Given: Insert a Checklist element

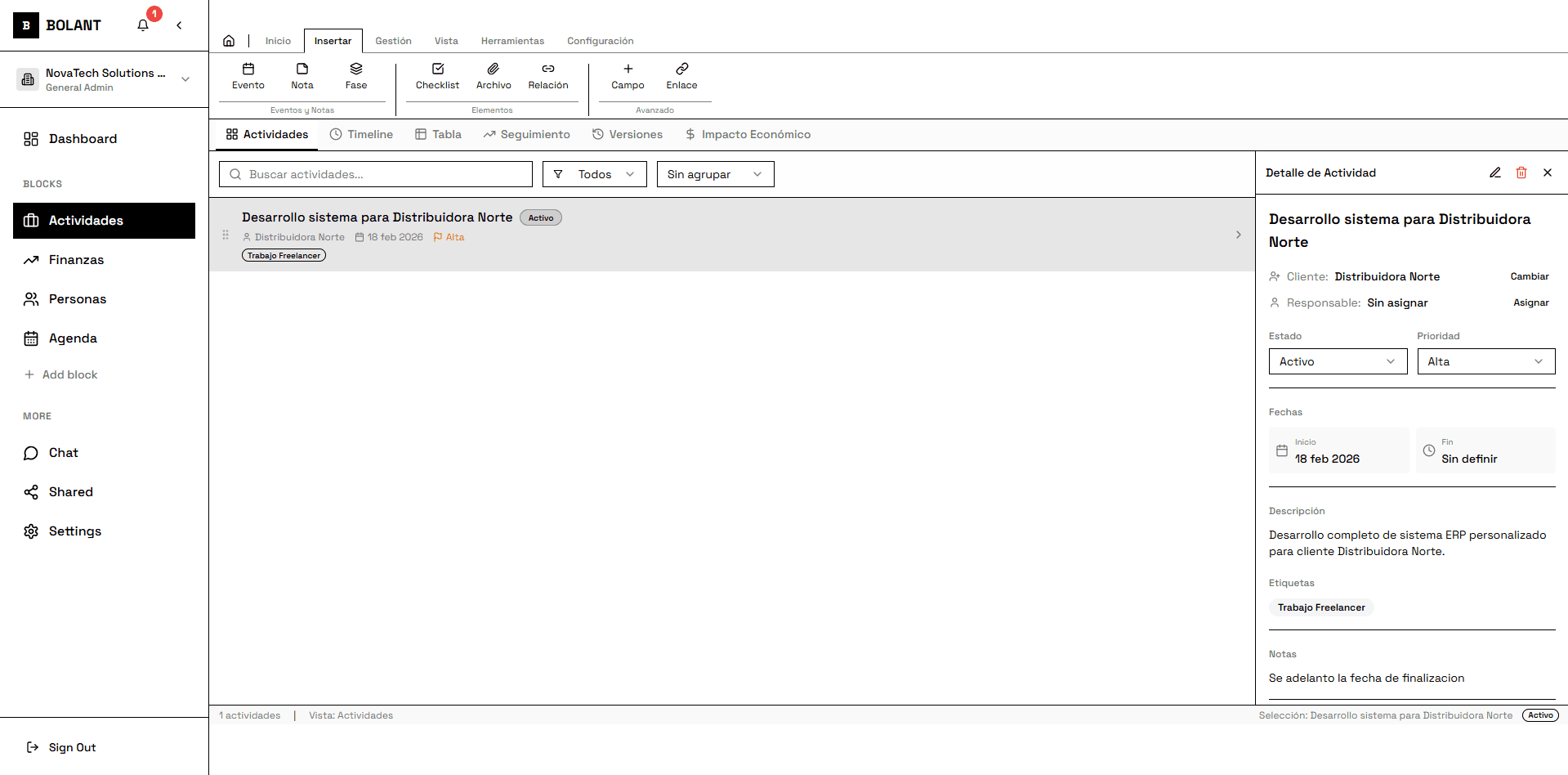Looking at the screenshot, I should click(436, 75).
